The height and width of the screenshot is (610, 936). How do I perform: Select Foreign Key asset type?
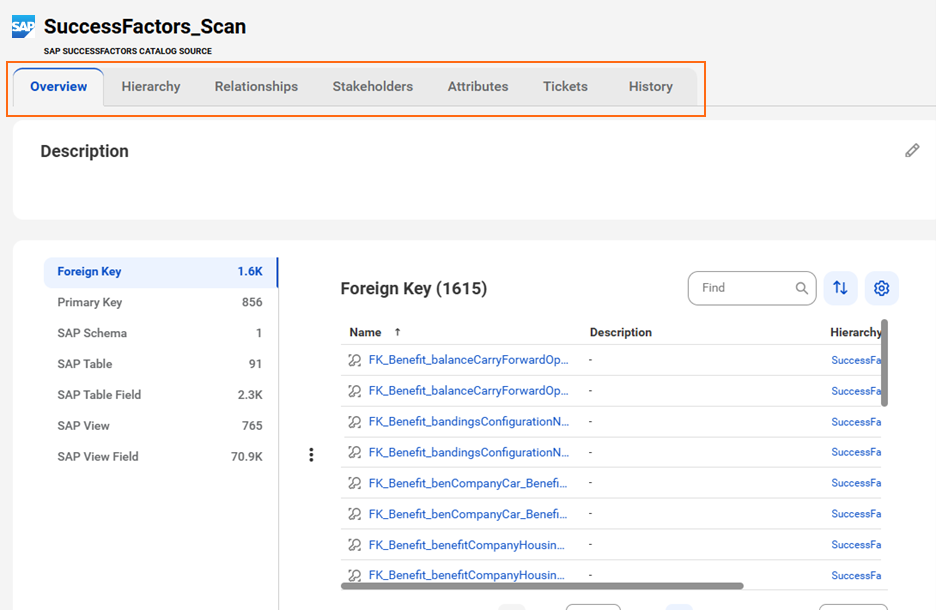[x=160, y=272]
